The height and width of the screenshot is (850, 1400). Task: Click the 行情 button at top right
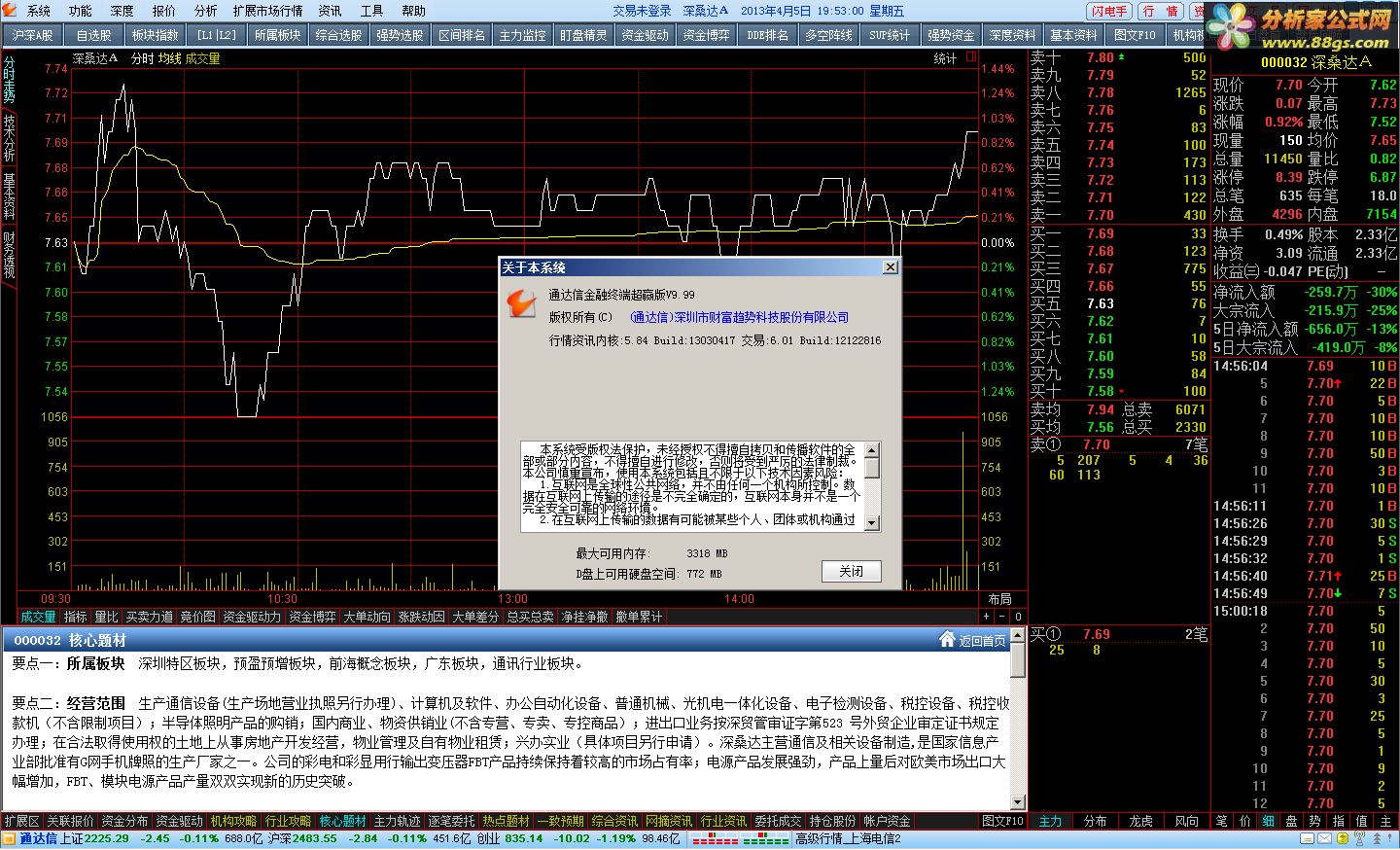click(x=1160, y=11)
